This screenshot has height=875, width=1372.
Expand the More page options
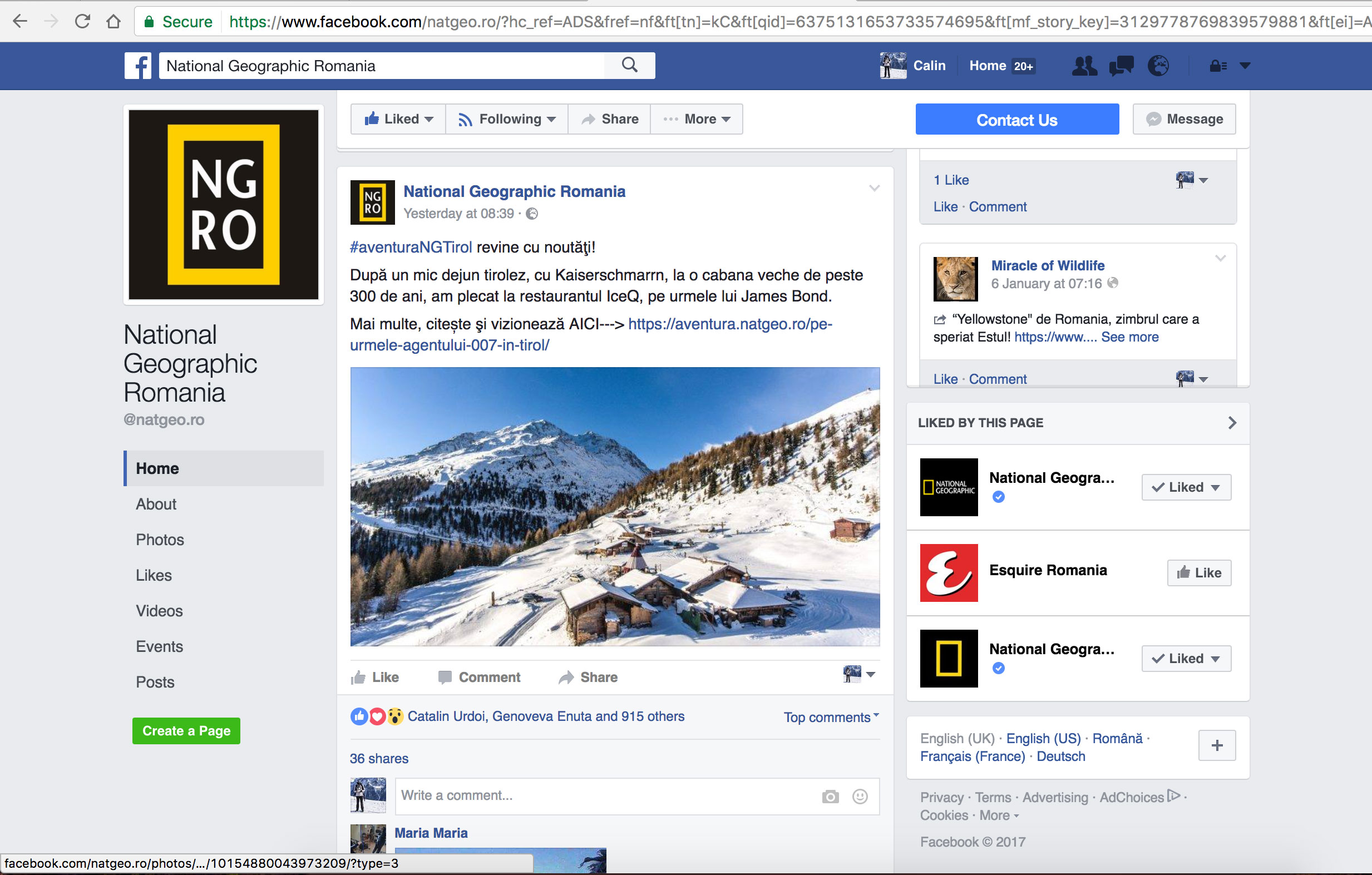point(697,119)
